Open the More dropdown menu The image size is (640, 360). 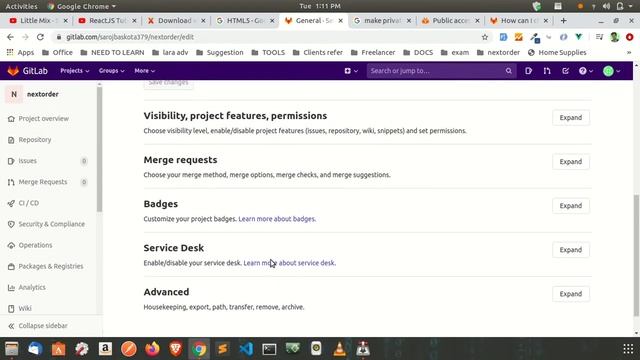click(x=144, y=71)
